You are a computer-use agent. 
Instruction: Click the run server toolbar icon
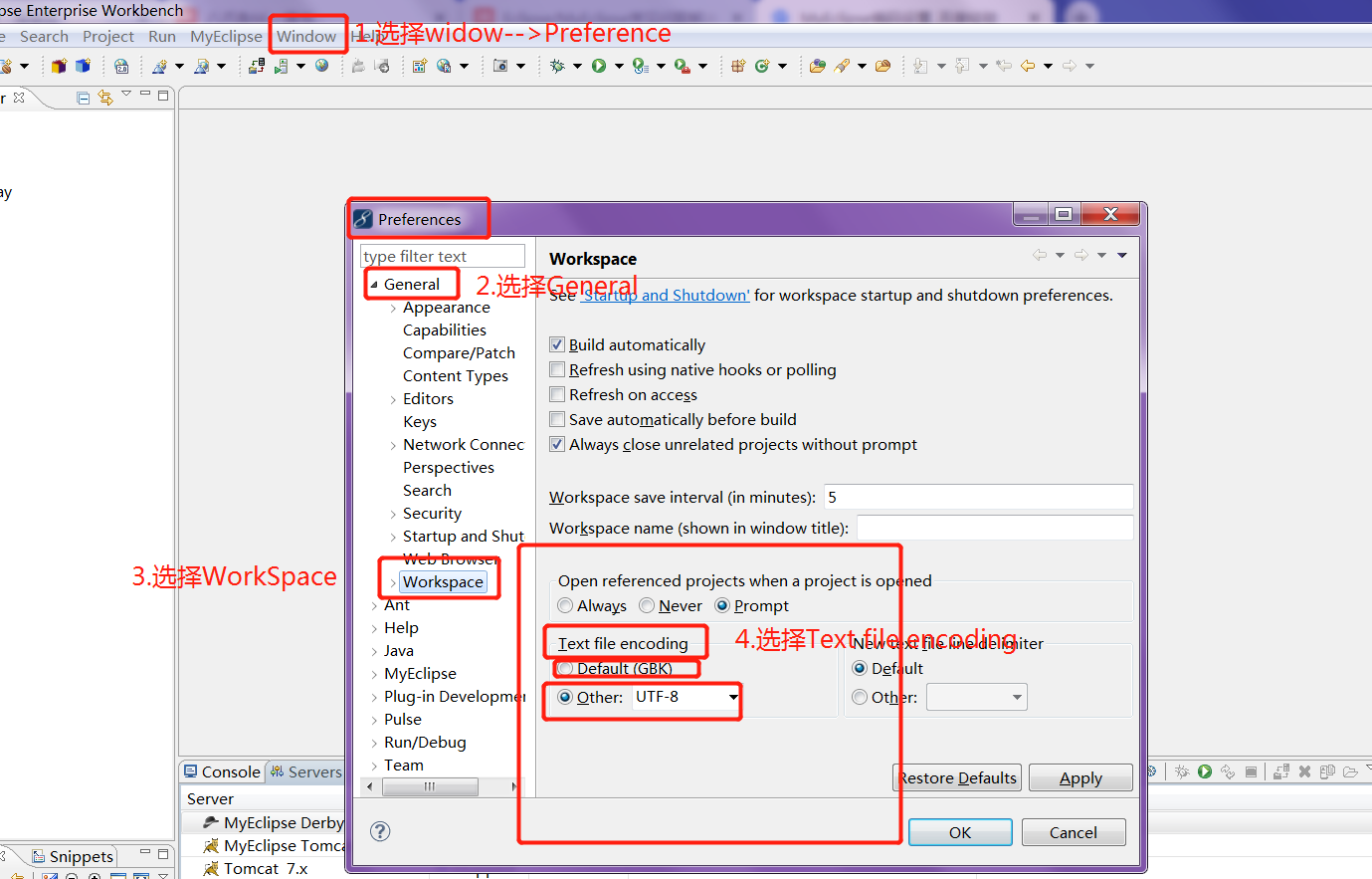click(x=281, y=66)
